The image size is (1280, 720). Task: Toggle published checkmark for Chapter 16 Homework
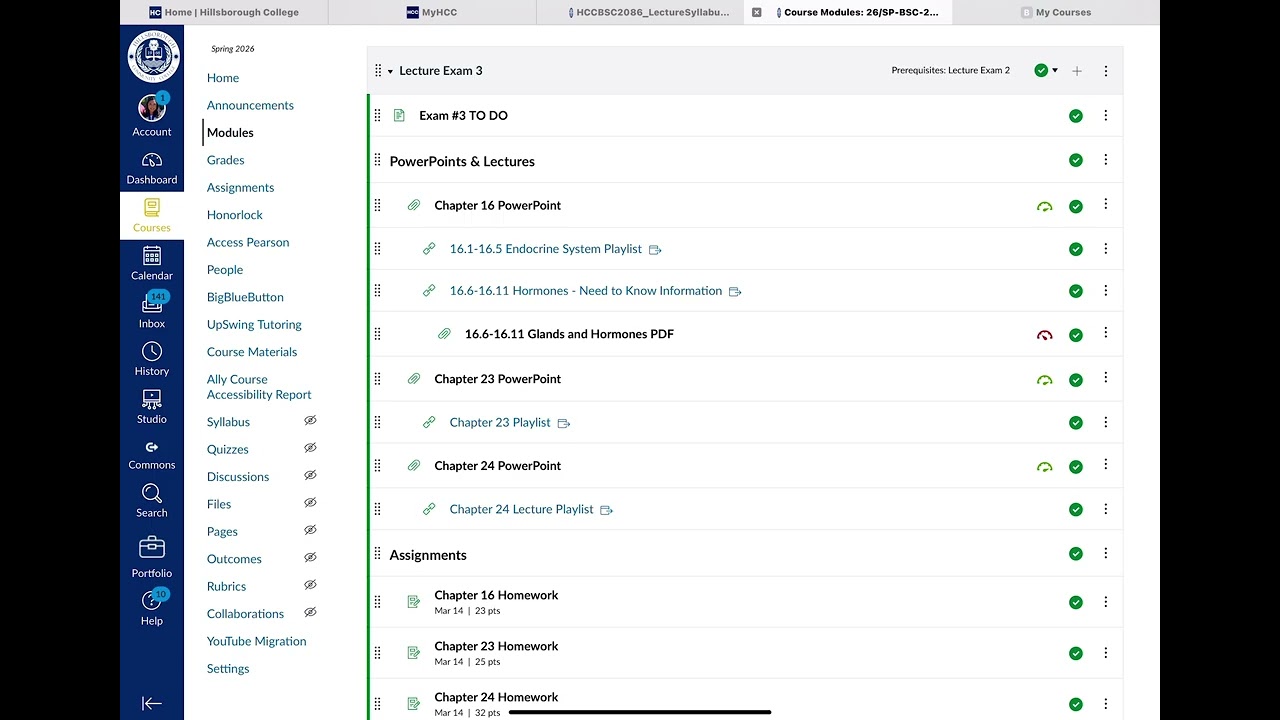[x=1076, y=602]
